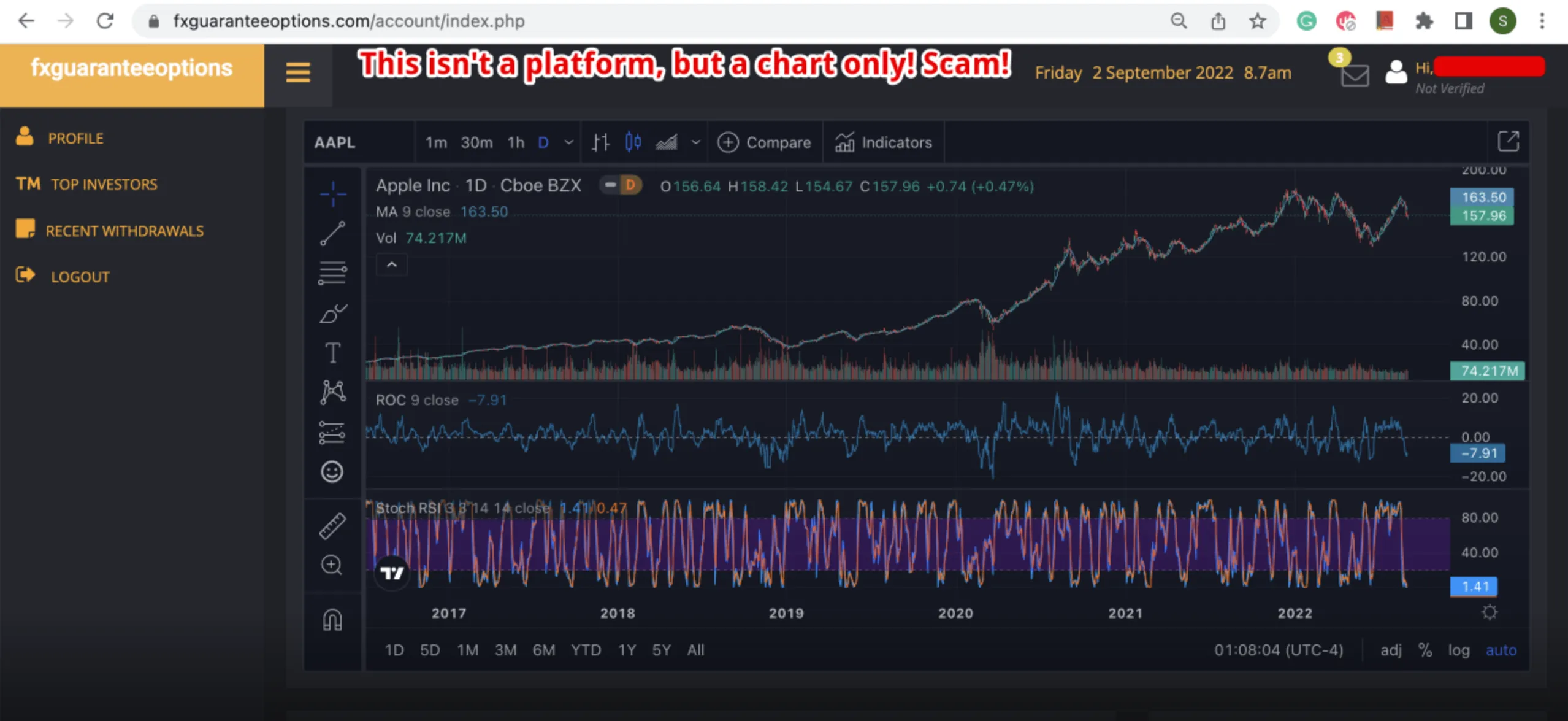Viewport: 1568px width, 721px height.
Task: Set the date range to 3M
Action: coord(505,650)
